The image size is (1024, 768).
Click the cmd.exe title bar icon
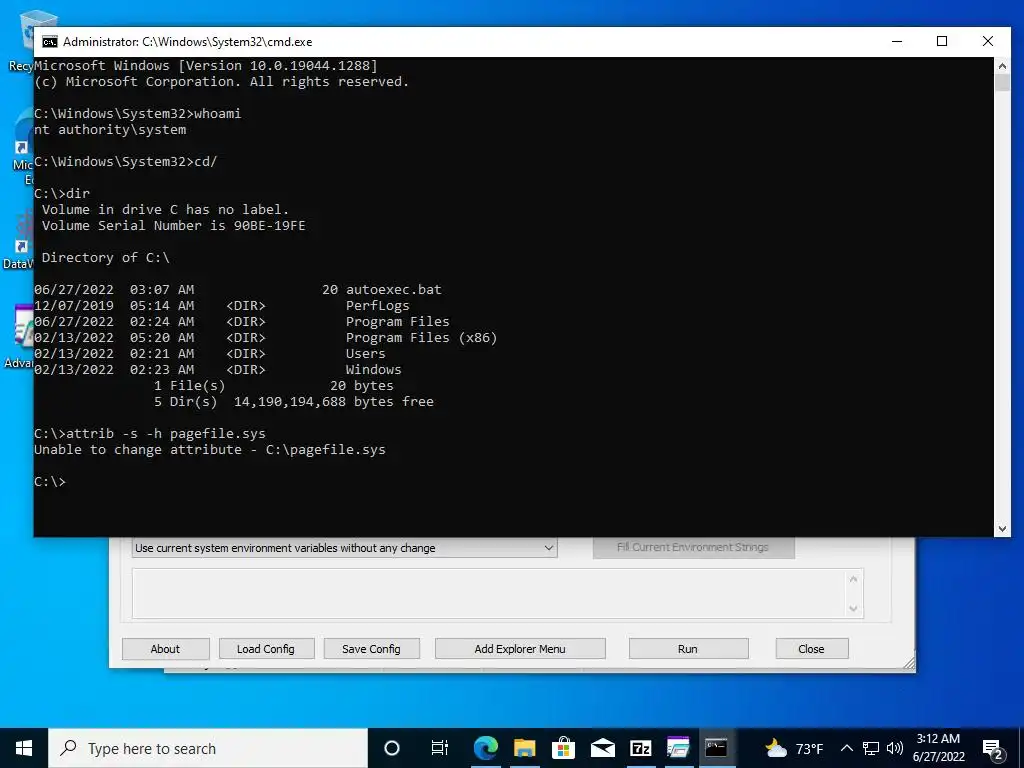pos(50,42)
